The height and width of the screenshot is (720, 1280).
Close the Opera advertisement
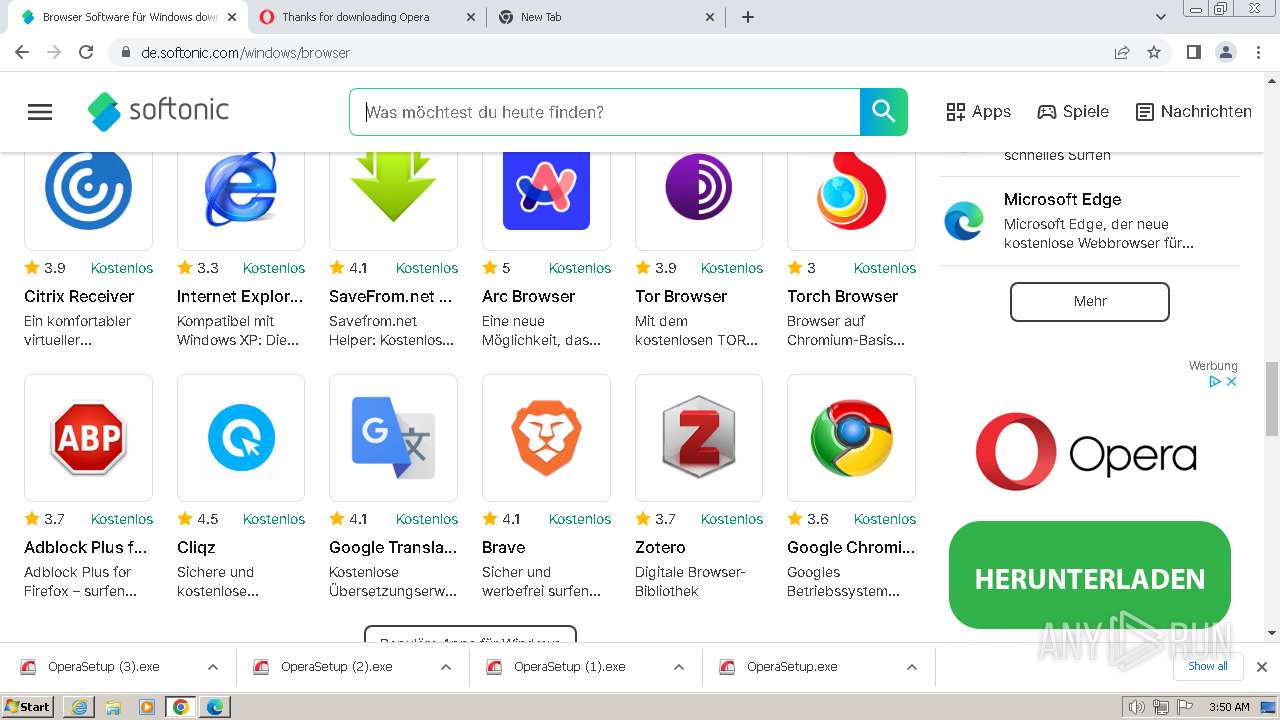pos(1232,381)
